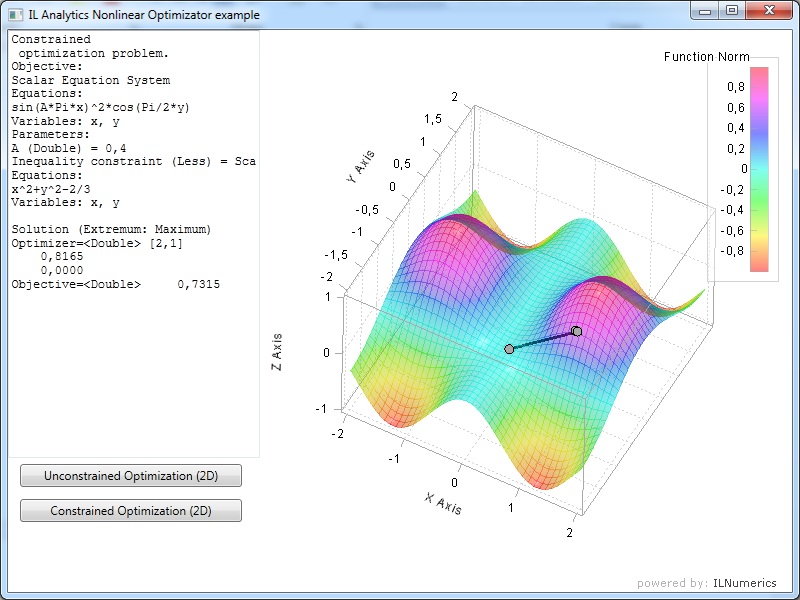Maximize the IL Analytics window
This screenshot has width=800, height=600.
click(x=732, y=11)
